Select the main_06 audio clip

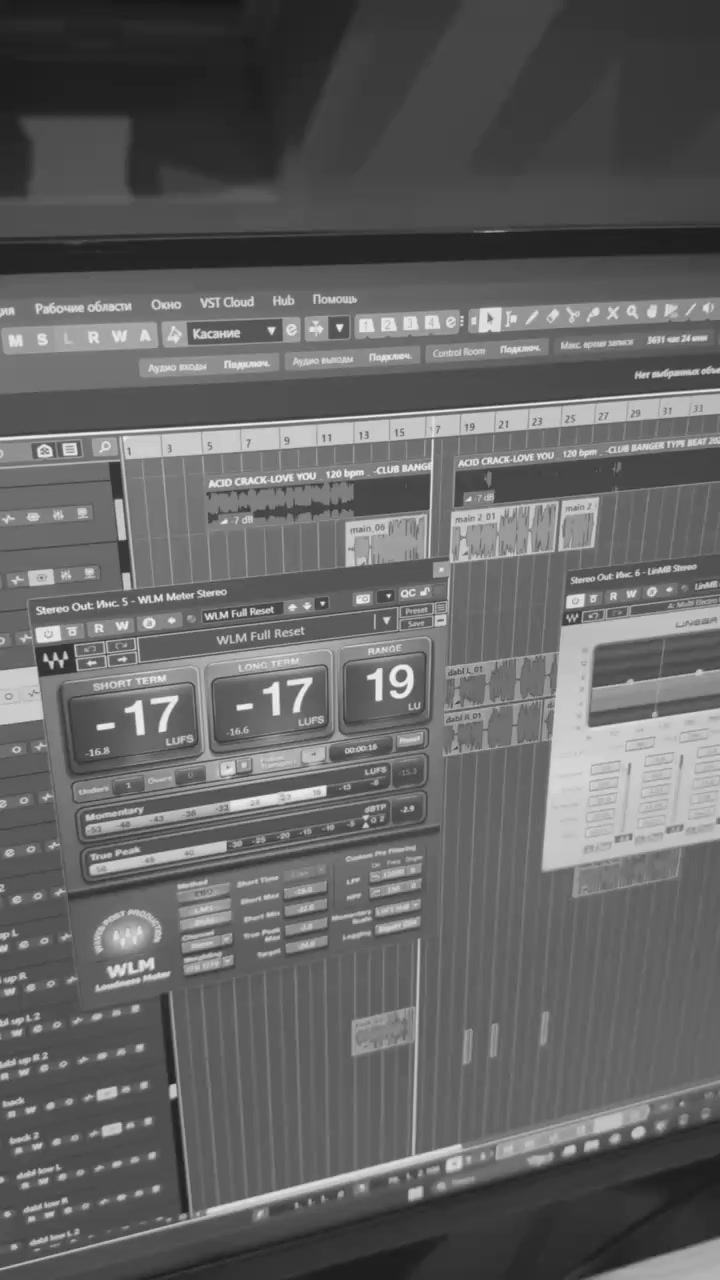[x=387, y=540]
